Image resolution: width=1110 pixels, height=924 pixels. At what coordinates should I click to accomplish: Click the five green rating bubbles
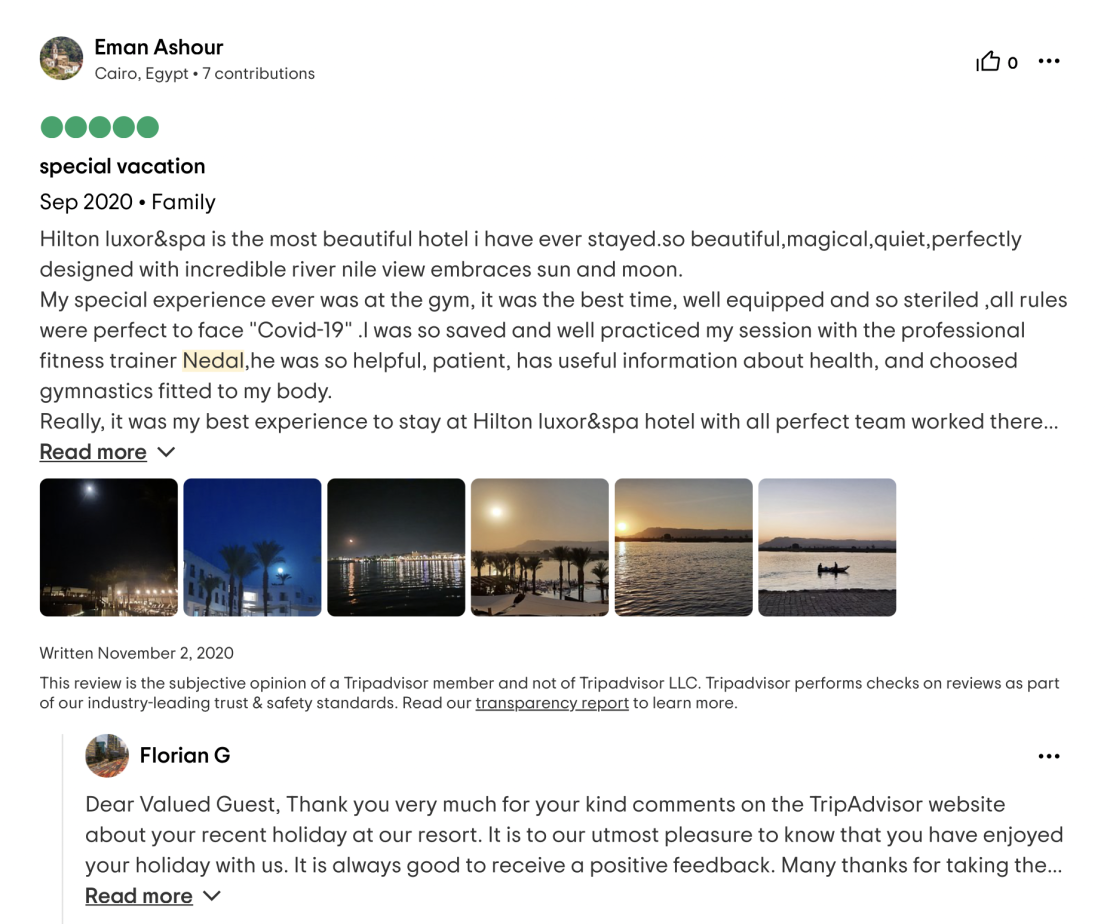100,127
